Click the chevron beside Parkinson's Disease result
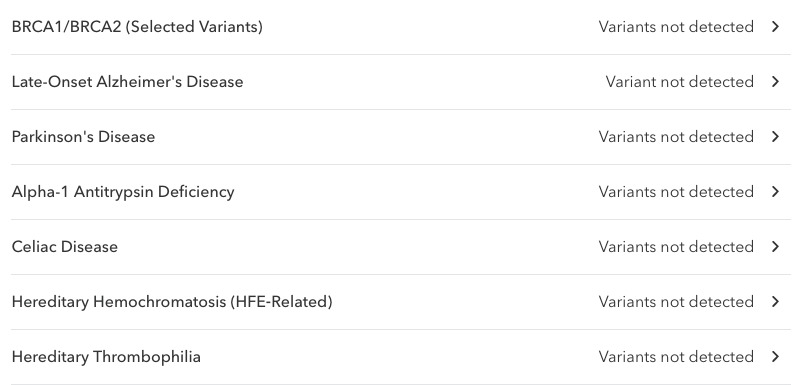Screen dimensions: 804x385 [776, 136]
